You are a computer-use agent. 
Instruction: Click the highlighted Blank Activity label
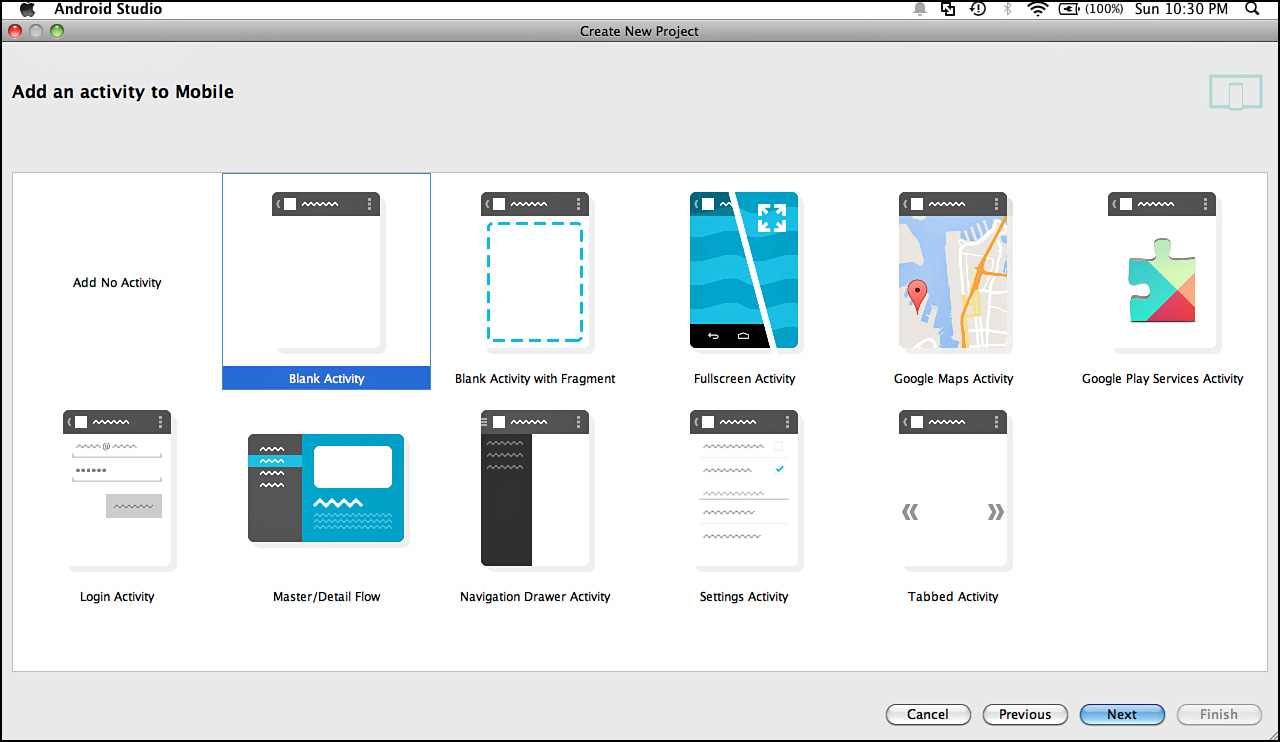point(327,379)
